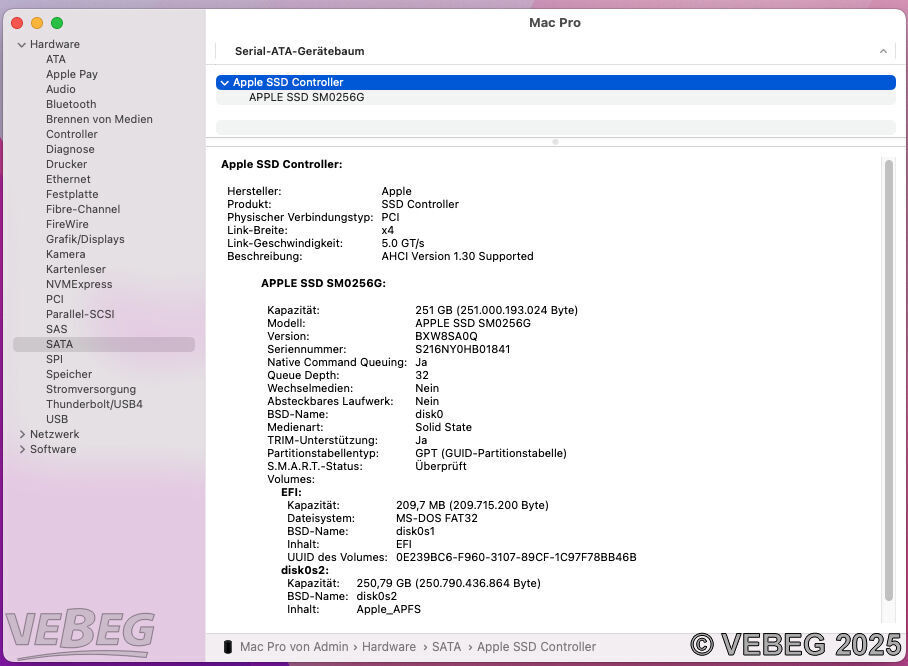Show FireWire information
908x666 pixels.
click(x=67, y=224)
